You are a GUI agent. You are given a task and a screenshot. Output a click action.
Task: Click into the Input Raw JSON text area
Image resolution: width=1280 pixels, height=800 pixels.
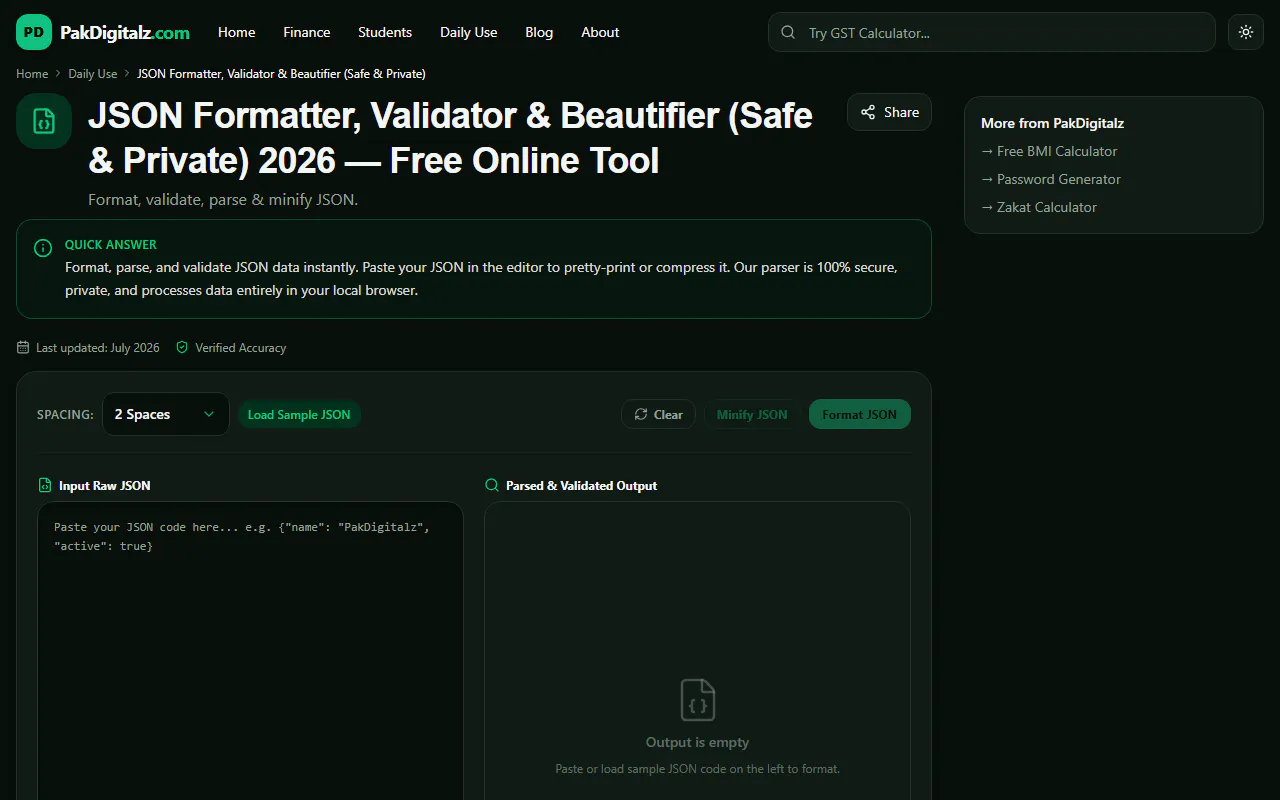[x=251, y=650]
